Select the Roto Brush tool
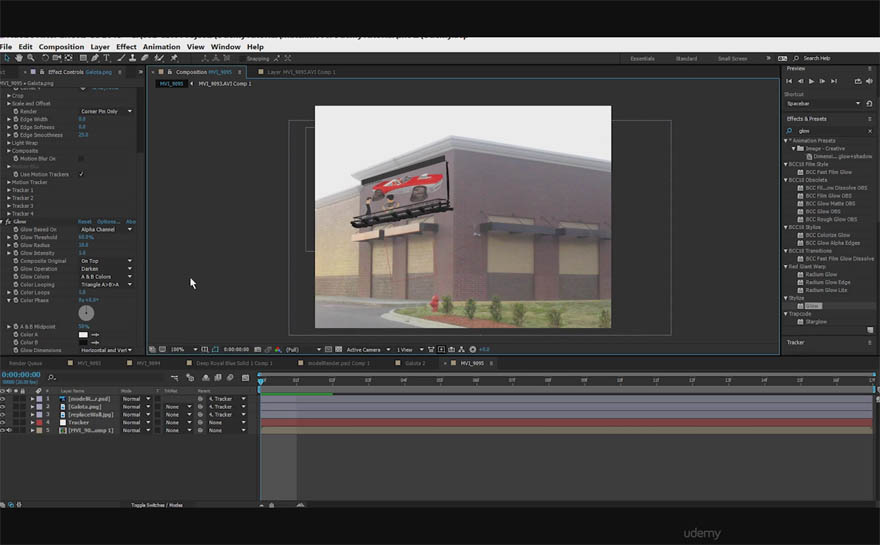Screen dimensions: 880x545 [159, 58]
